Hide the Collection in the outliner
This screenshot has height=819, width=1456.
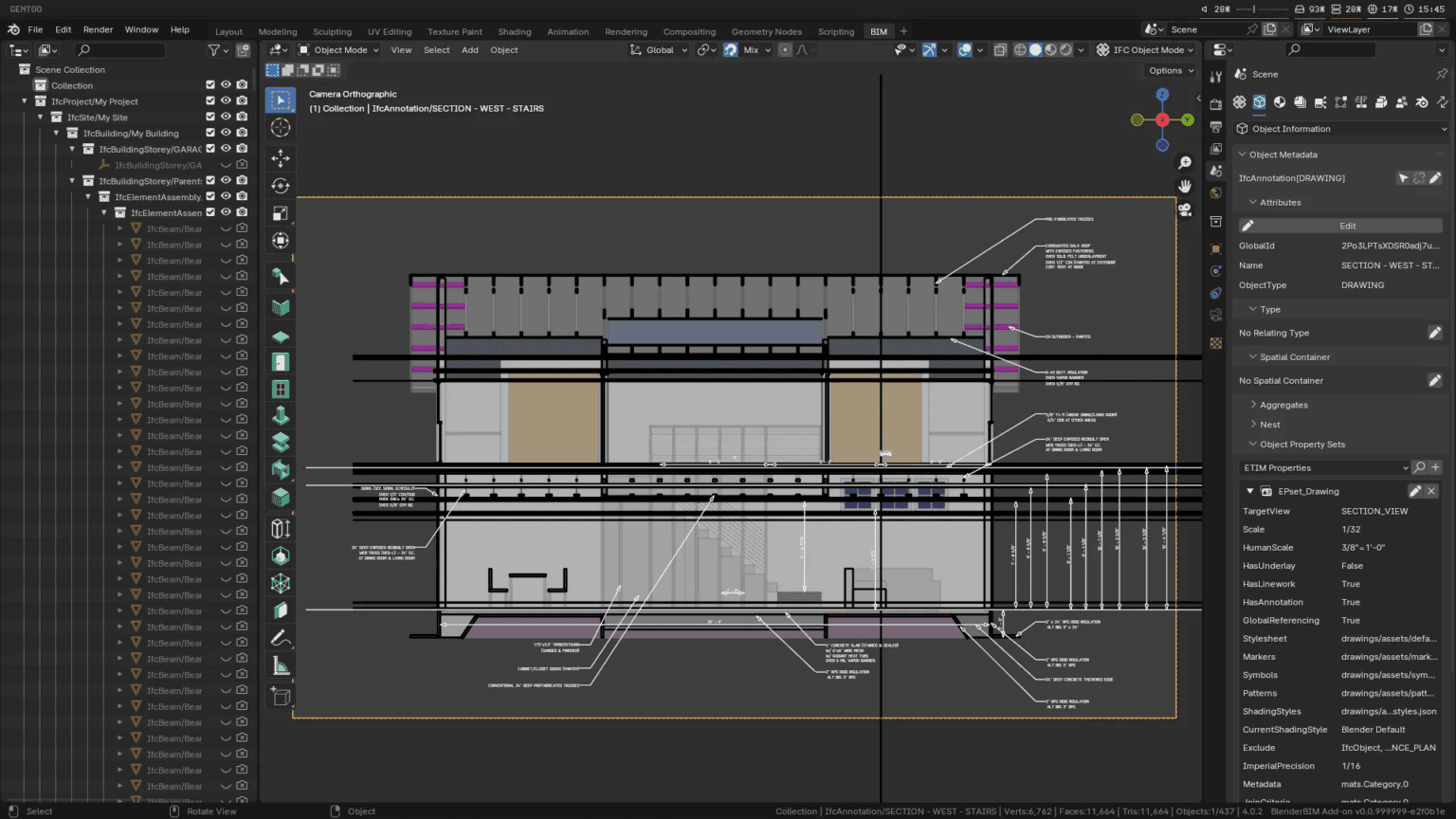(226, 84)
